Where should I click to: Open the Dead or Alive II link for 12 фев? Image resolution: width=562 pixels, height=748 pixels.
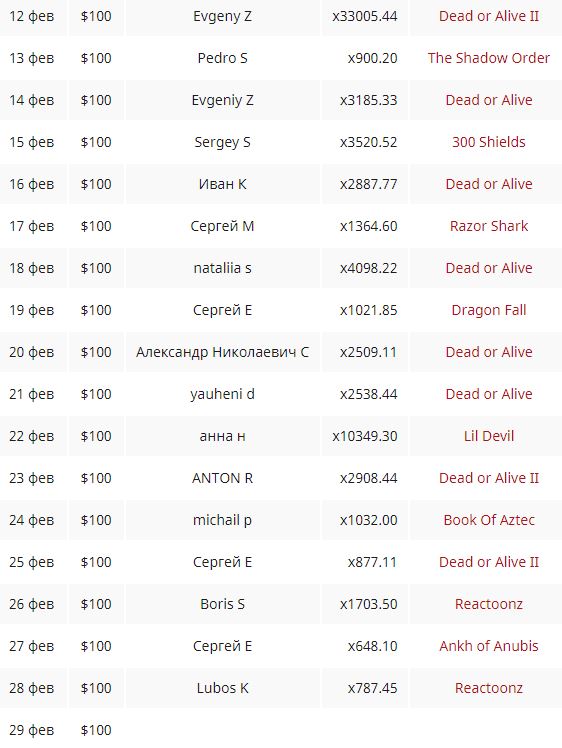pyautogui.click(x=489, y=16)
